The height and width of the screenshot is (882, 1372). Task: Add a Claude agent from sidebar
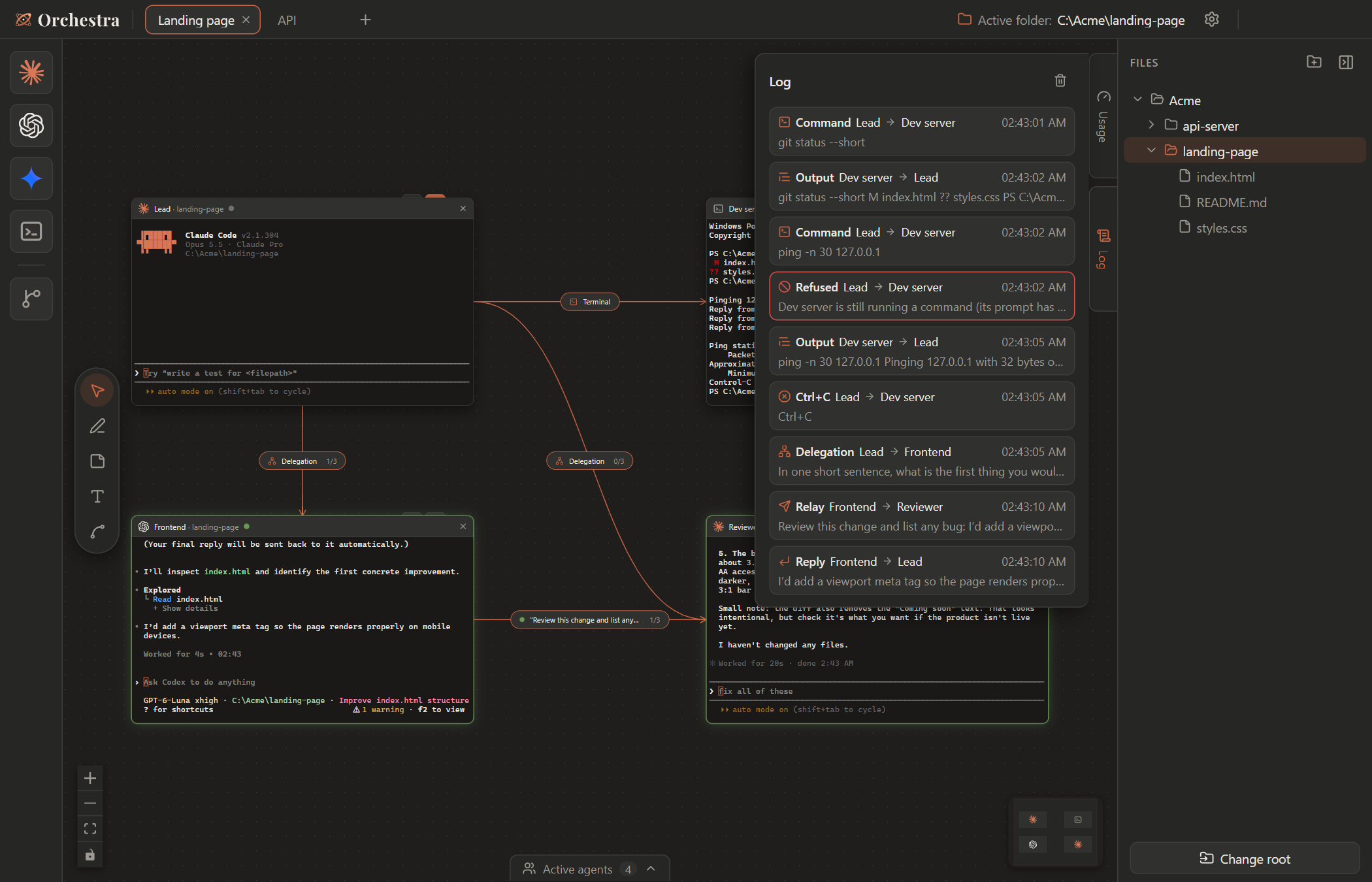pos(31,73)
